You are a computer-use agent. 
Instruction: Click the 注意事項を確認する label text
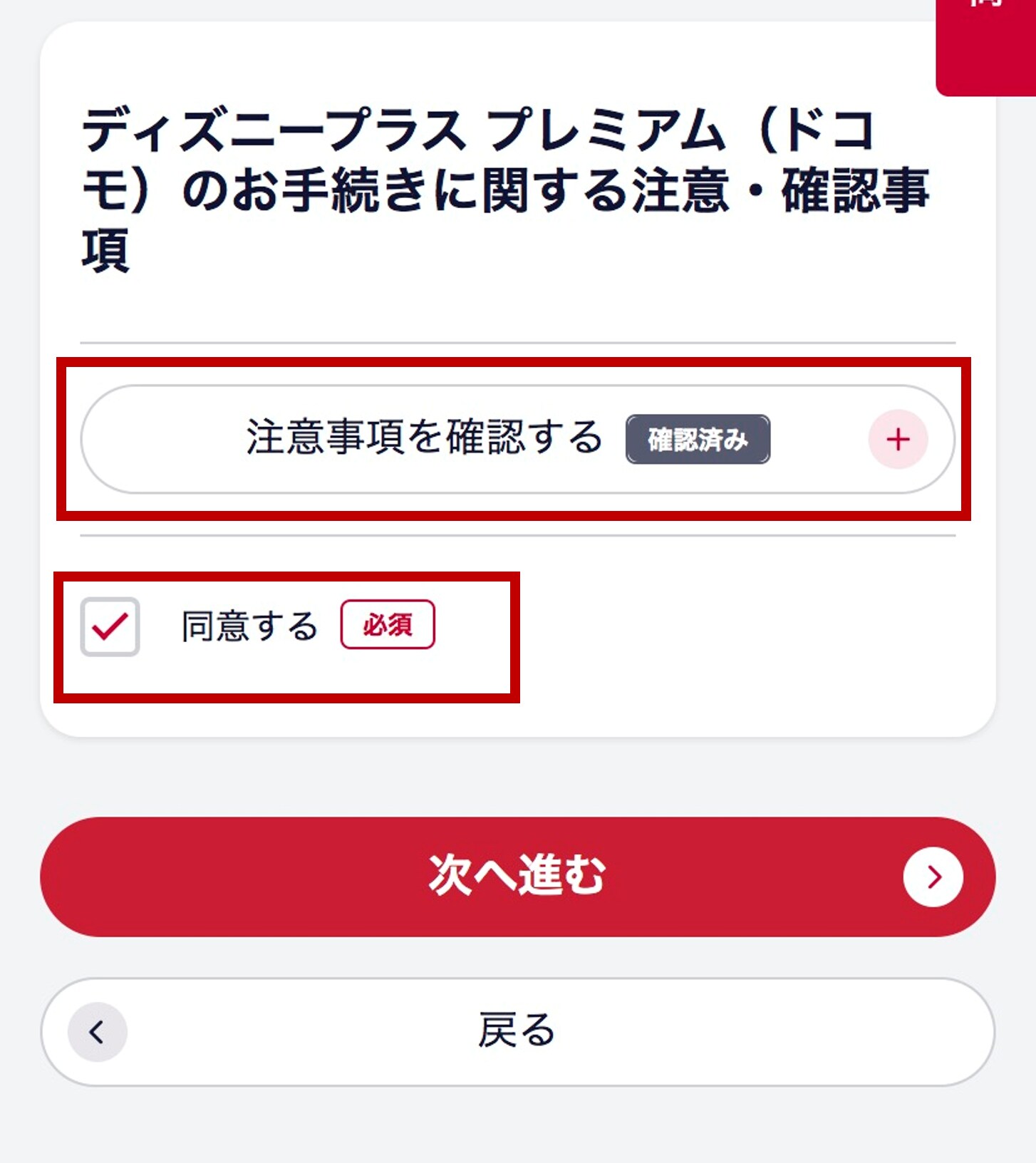coord(425,438)
